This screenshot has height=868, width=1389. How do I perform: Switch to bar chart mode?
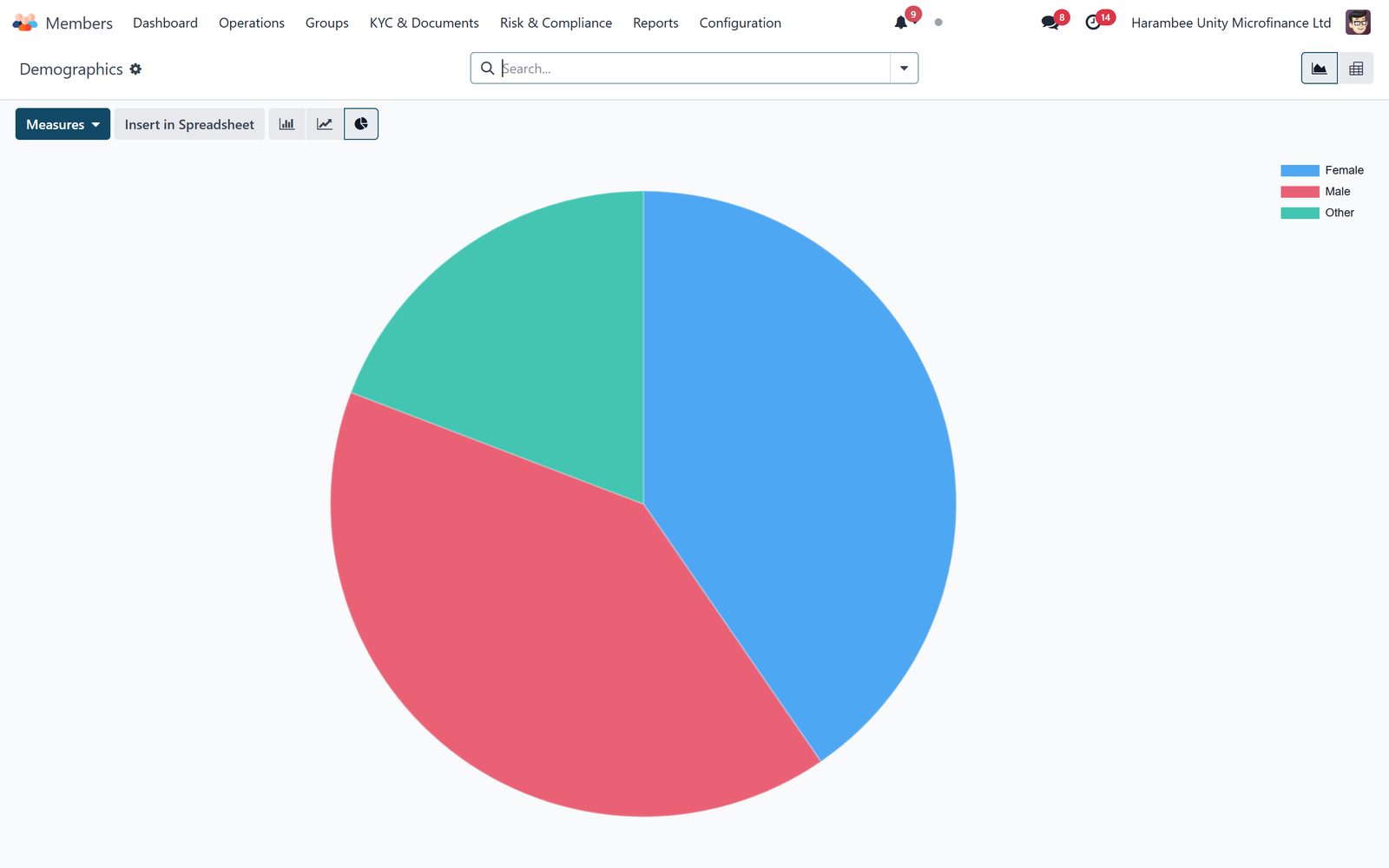[x=286, y=124]
